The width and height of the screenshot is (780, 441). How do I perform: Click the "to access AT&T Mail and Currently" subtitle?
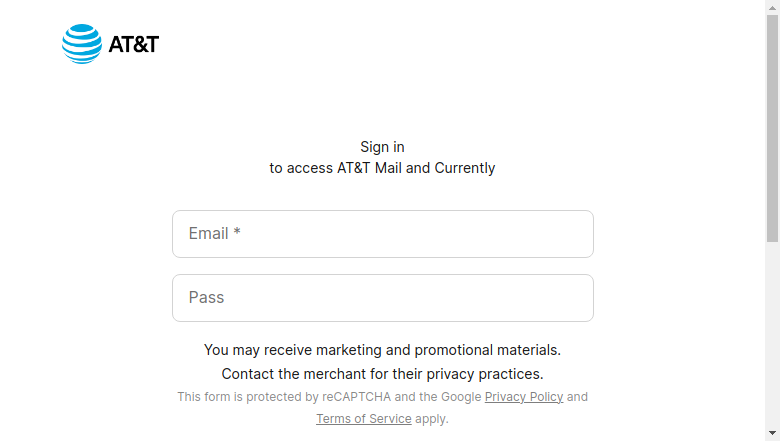pos(382,168)
